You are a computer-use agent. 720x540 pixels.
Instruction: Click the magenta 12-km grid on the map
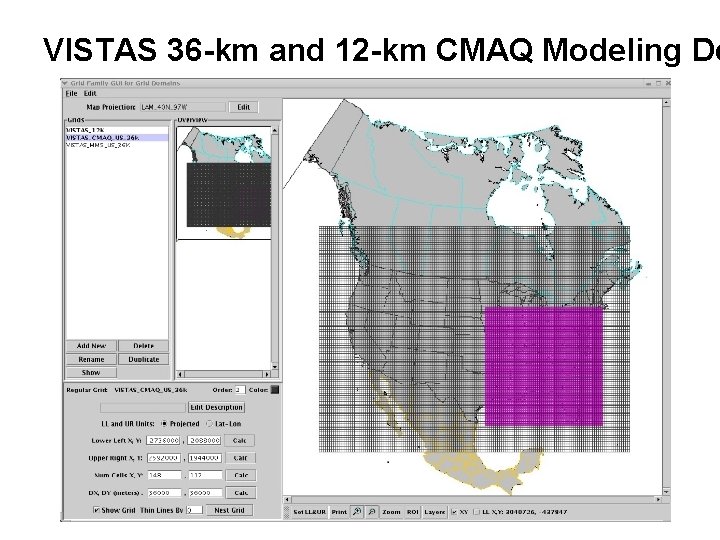click(x=544, y=366)
